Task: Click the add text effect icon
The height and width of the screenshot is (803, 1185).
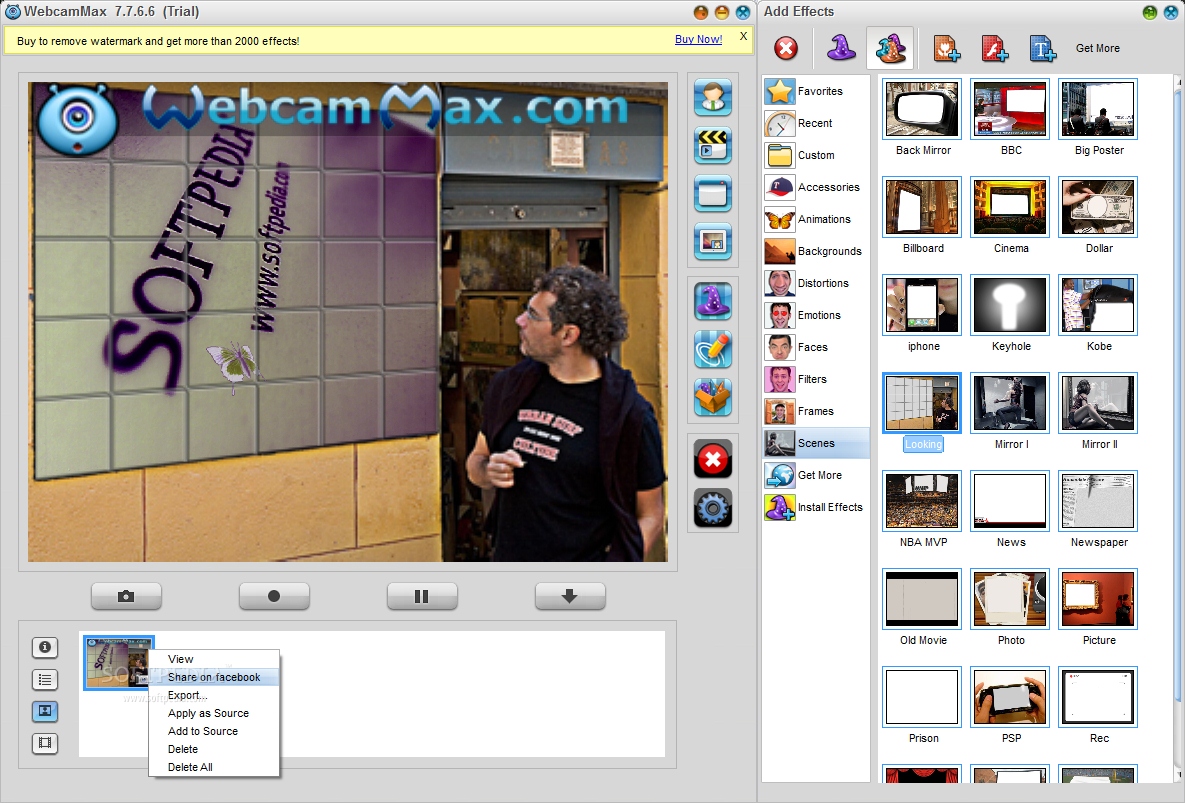Action: 1043,48
